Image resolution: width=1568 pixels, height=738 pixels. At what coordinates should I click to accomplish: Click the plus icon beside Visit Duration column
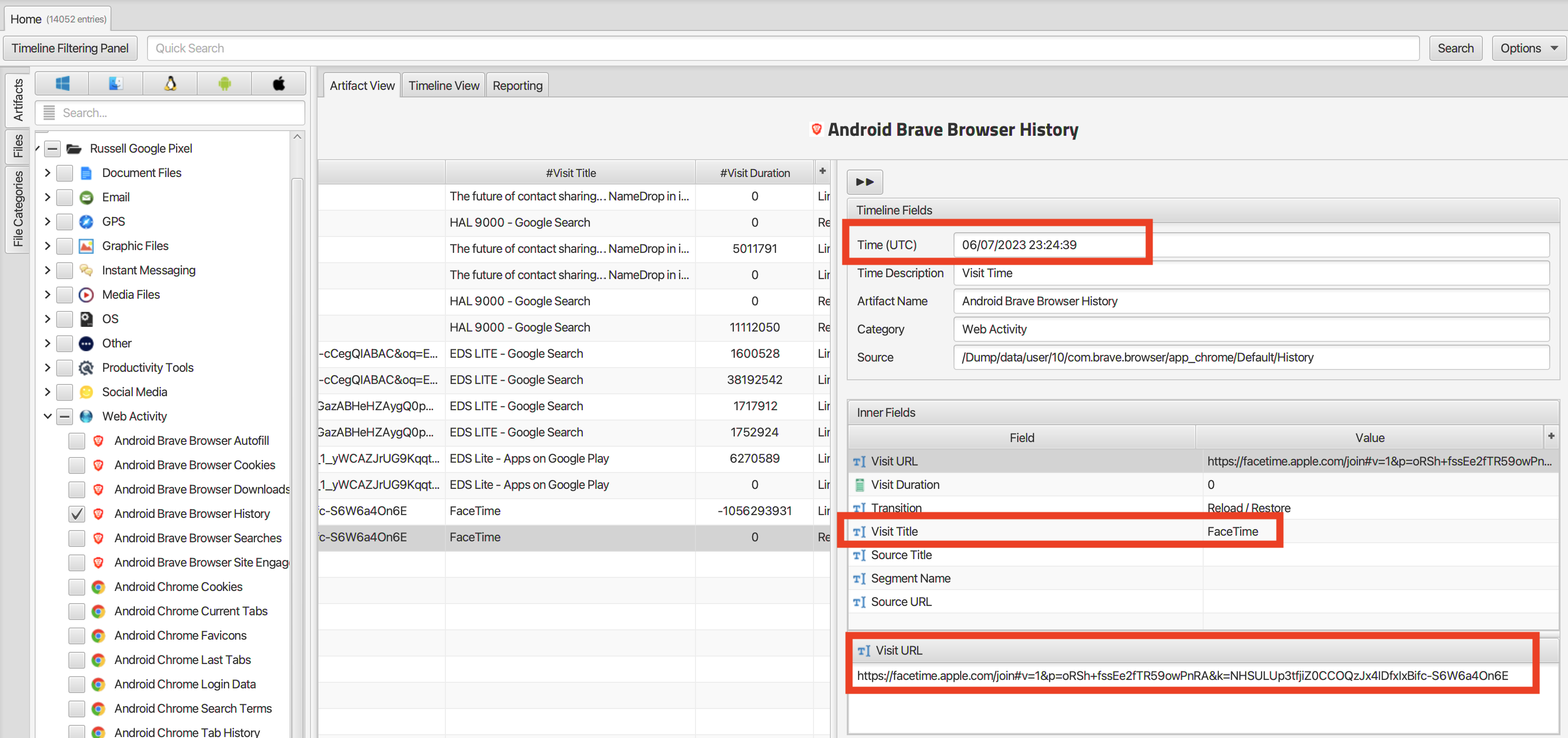pos(822,171)
